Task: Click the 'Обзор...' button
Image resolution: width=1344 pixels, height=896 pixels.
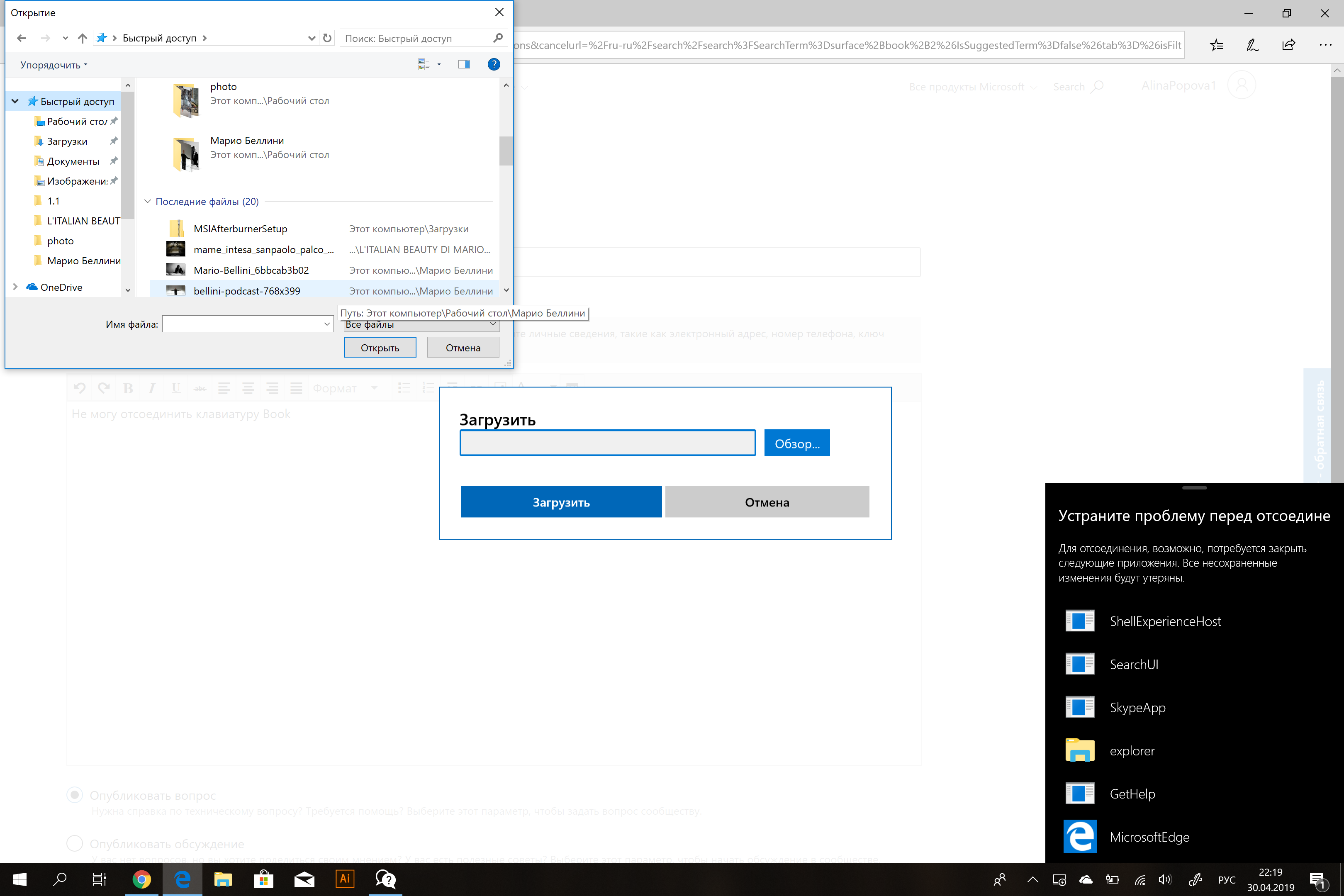Action: (796, 443)
